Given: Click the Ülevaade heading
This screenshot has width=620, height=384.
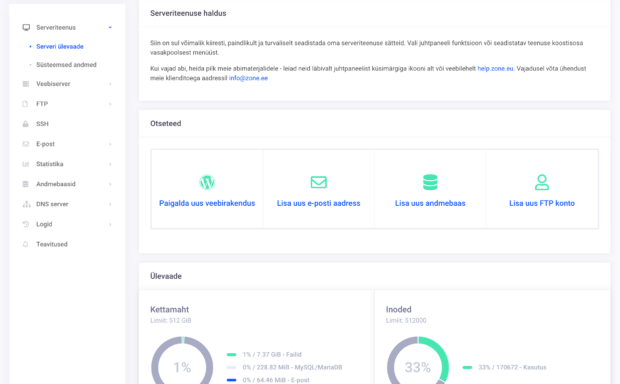Looking at the screenshot, I should pos(166,276).
